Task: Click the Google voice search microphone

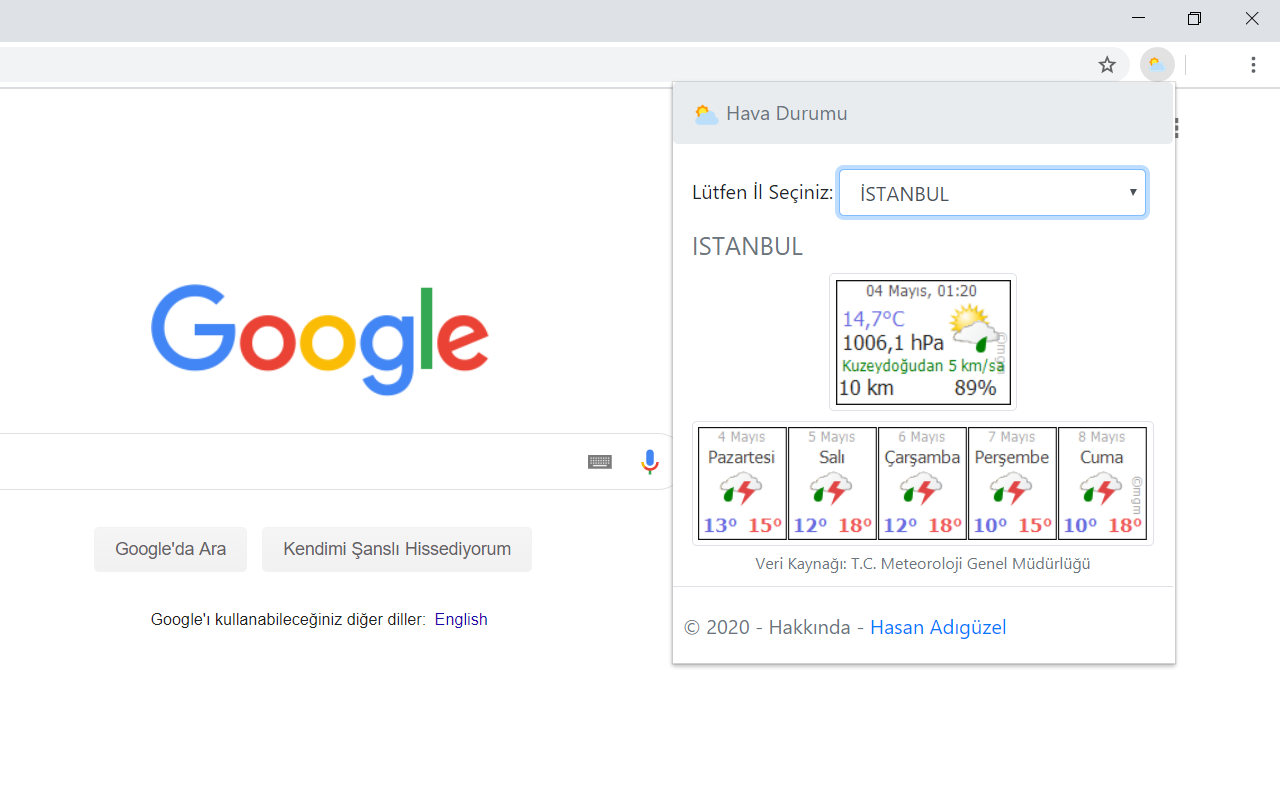Action: pos(650,462)
